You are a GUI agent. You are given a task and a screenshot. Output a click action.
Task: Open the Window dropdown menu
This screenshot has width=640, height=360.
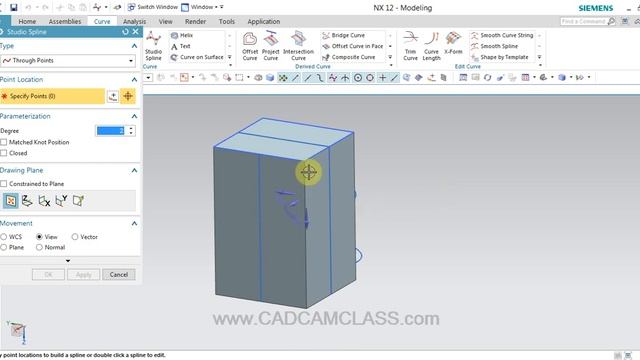(x=202, y=7)
